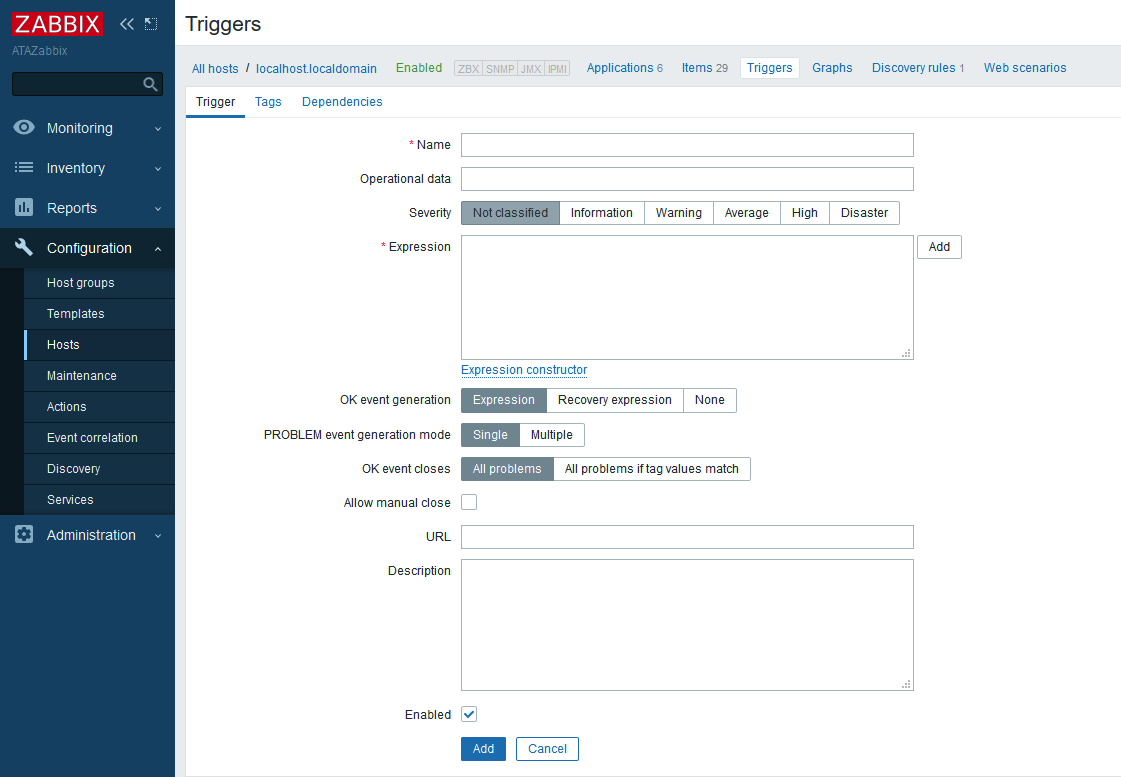Screen dimensions: 1121x777
Task: Click inside the Name input field
Action: point(686,145)
